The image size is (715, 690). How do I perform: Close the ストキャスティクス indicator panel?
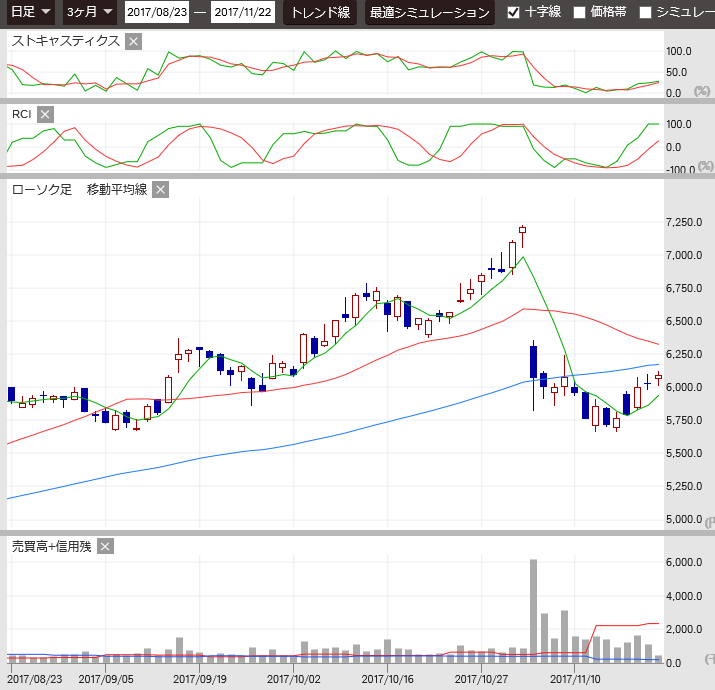[x=134, y=41]
